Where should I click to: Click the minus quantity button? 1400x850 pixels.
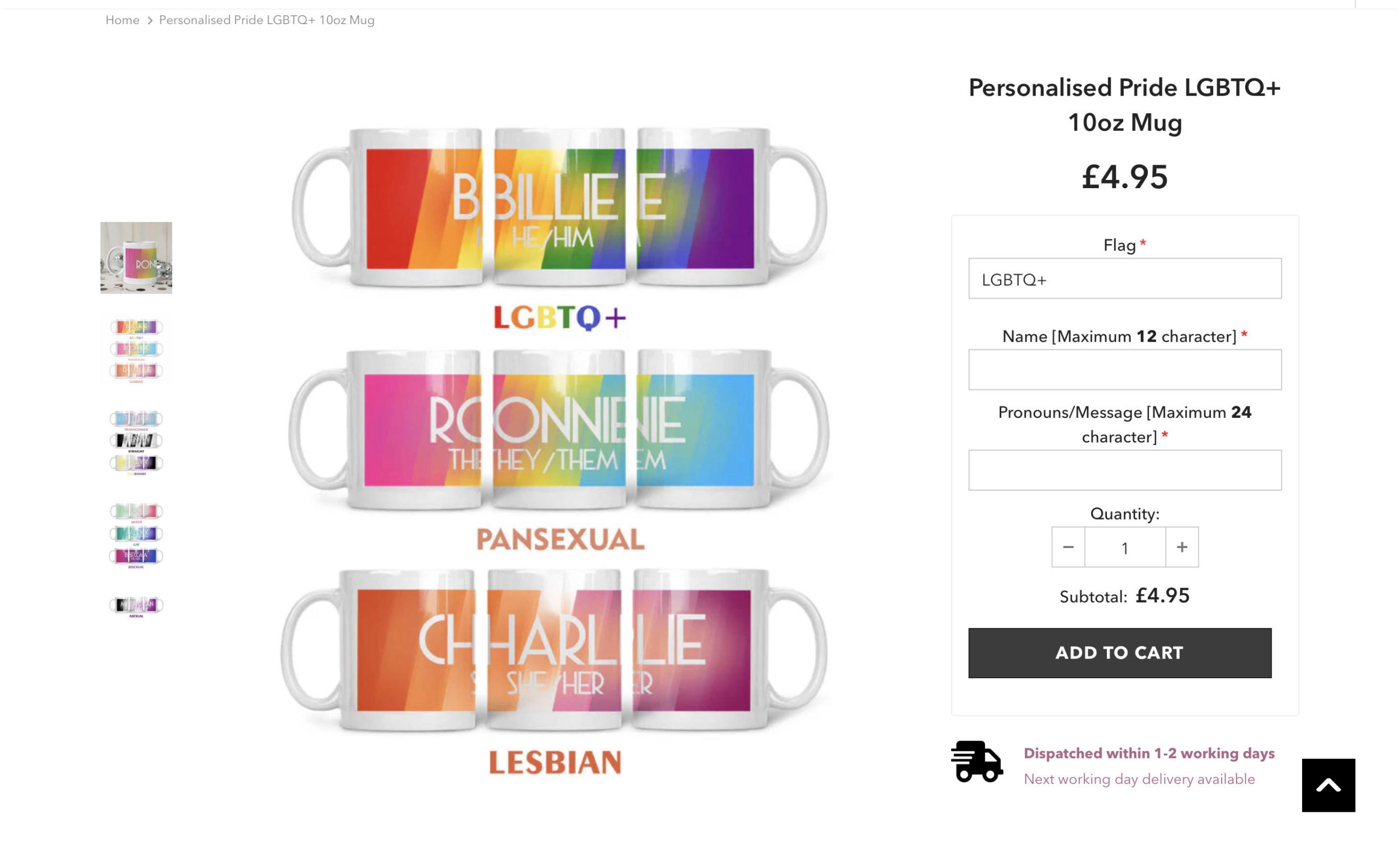(x=1067, y=546)
